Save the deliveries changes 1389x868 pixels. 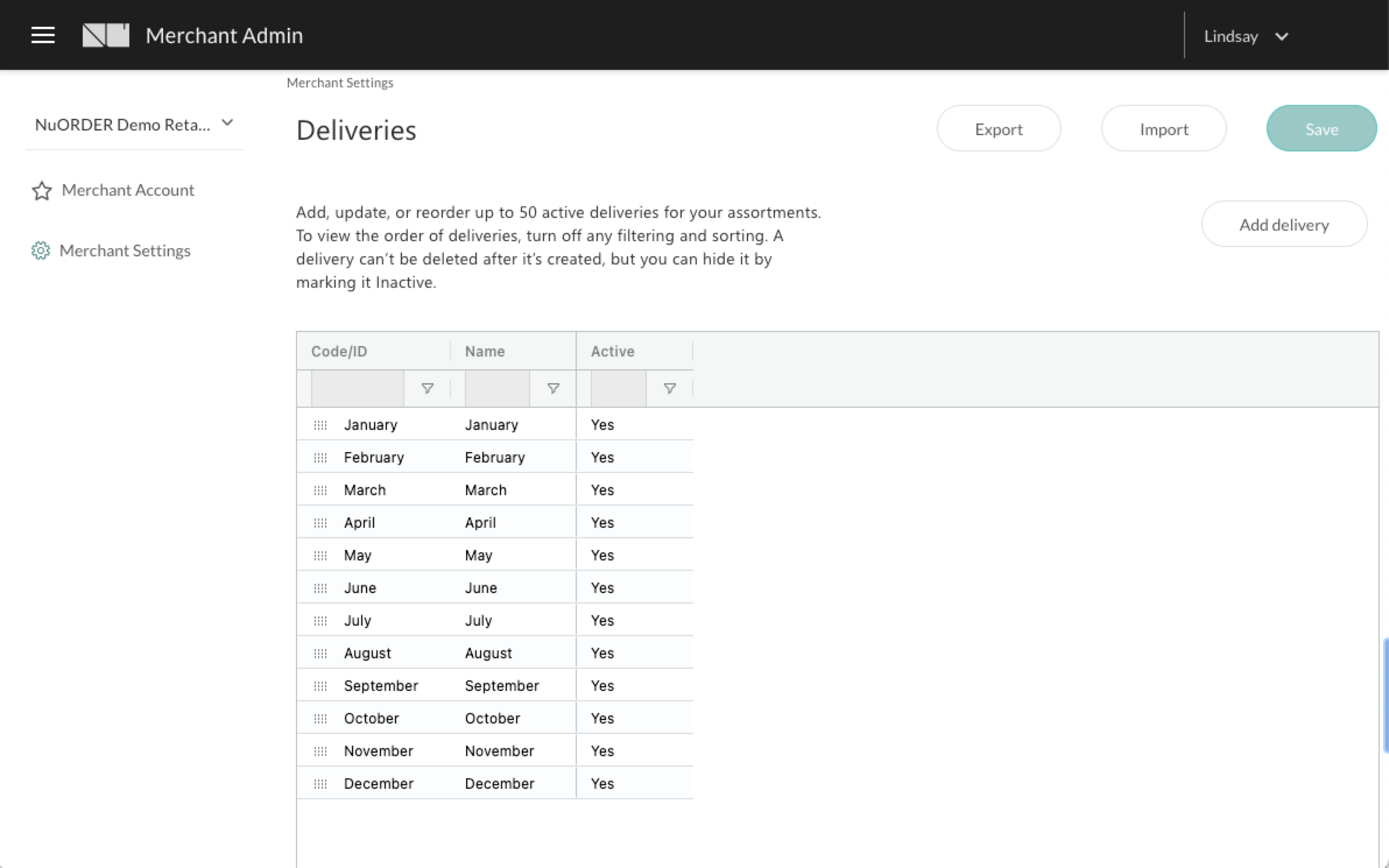(x=1321, y=129)
